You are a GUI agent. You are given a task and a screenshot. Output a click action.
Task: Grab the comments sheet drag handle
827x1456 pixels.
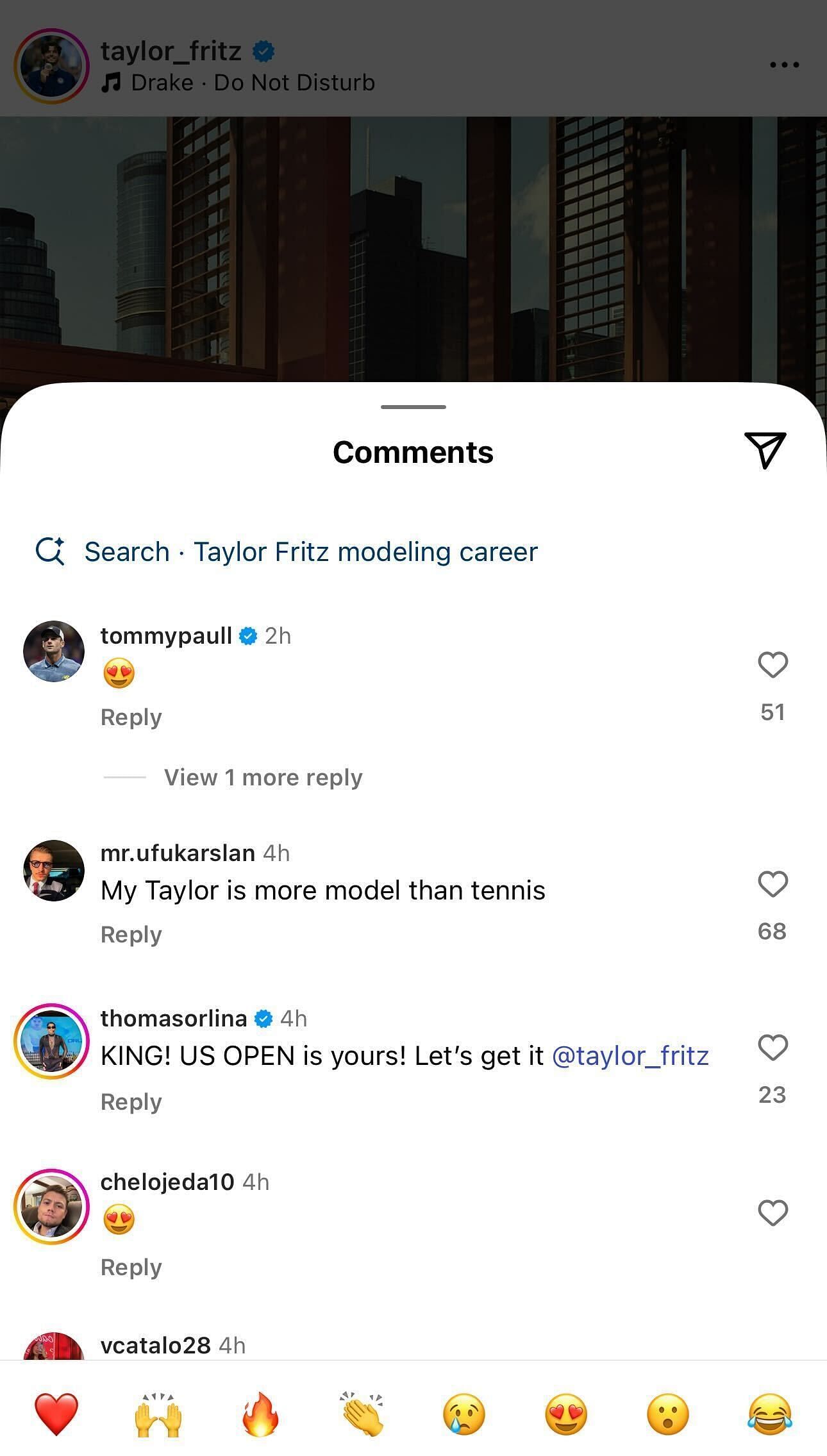(413, 406)
